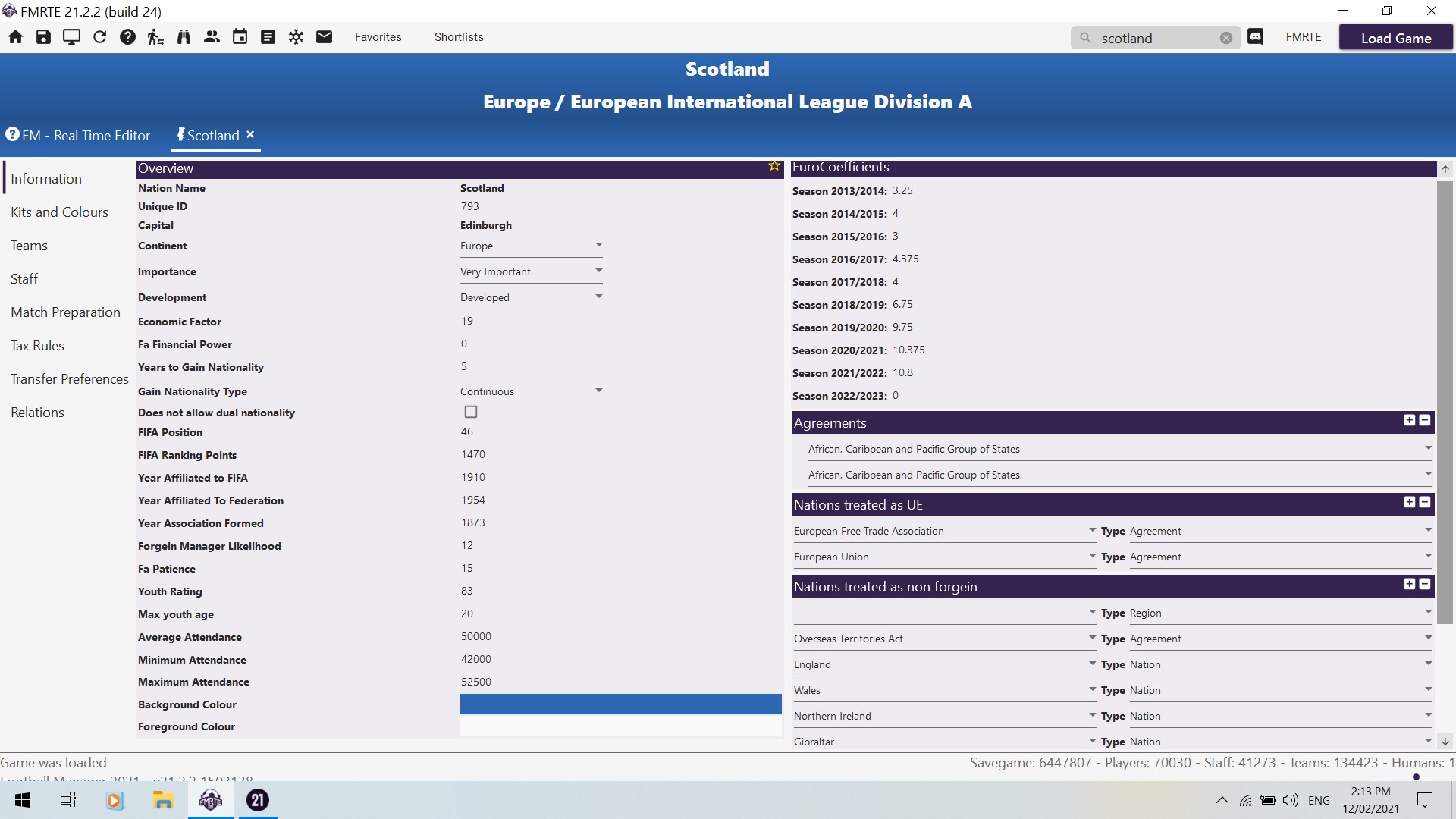
Task: Click the Reload refresh icon
Action: point(99,37)
